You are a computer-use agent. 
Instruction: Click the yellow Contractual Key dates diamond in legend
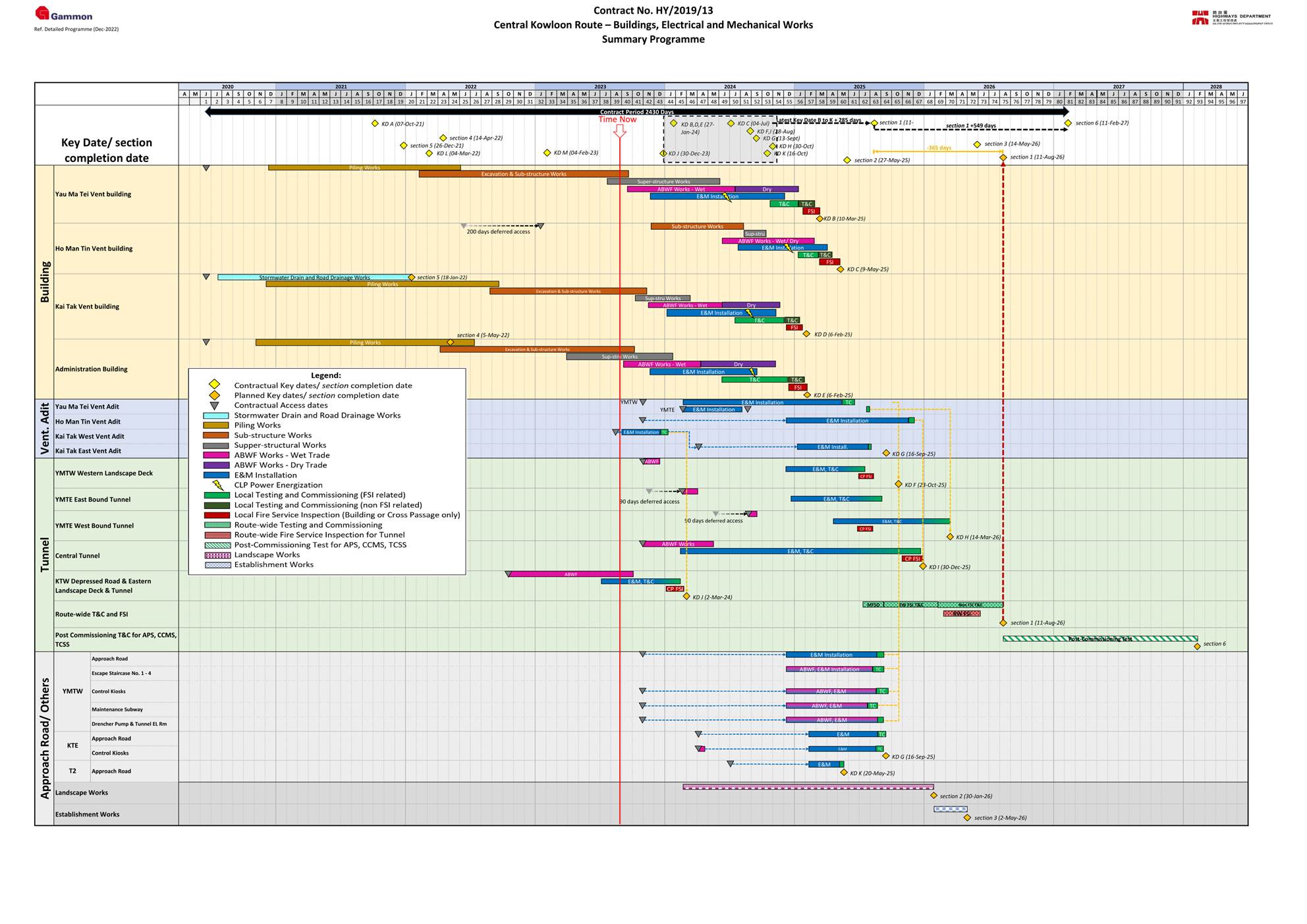214,385
